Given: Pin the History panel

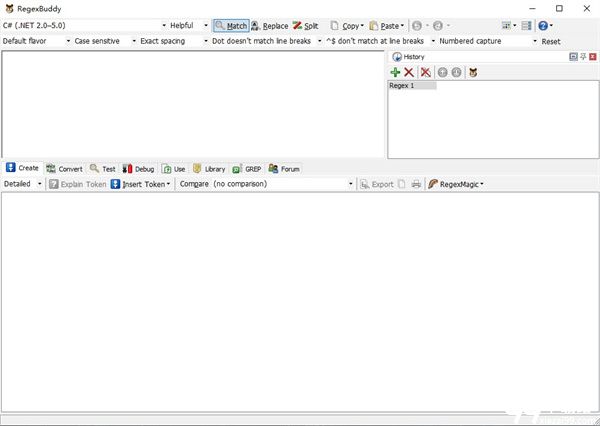Looking at the screenshot, I should pyautogui.click(x=583, y=57).
